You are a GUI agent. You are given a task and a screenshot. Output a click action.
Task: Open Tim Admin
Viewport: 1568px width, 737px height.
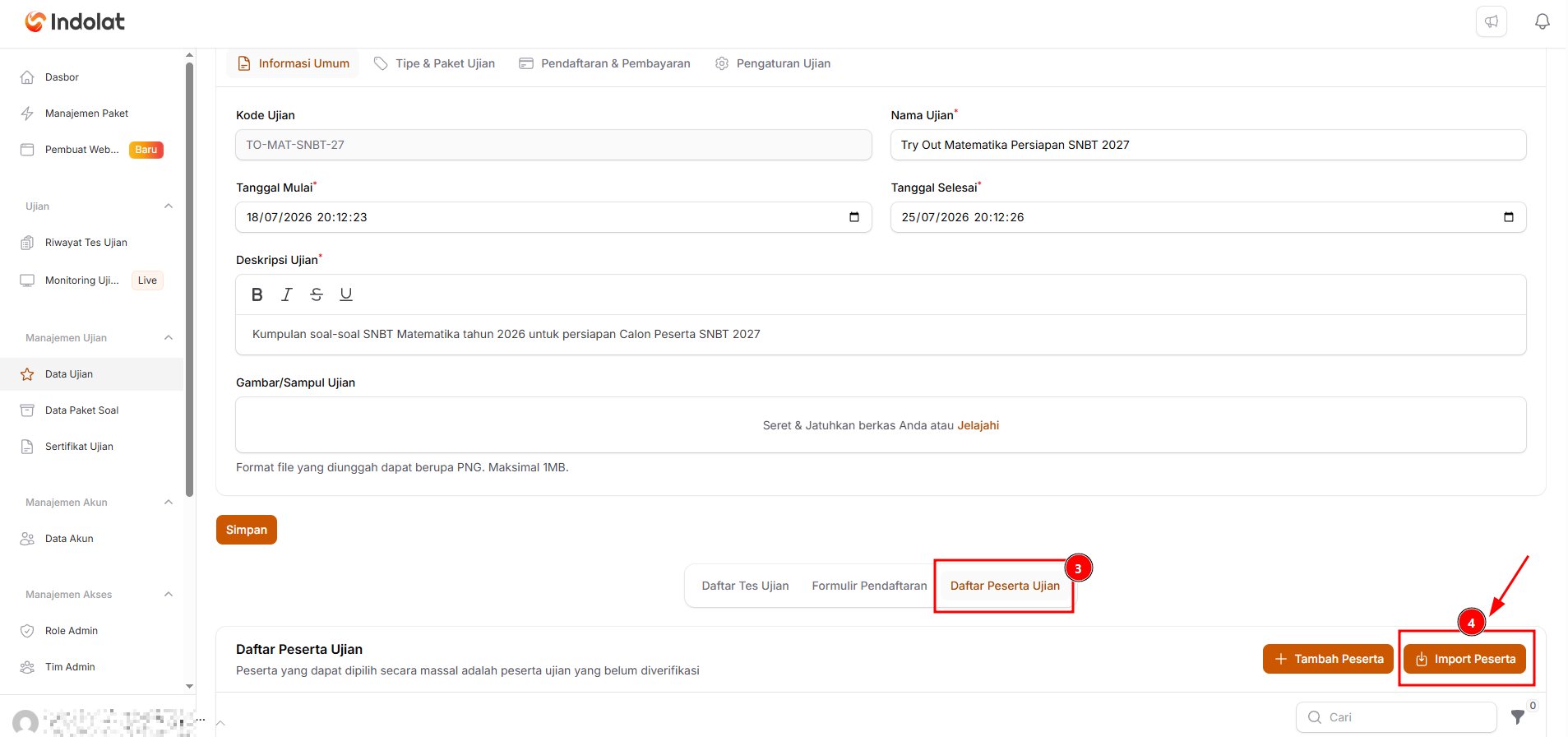tap(70, 667)
